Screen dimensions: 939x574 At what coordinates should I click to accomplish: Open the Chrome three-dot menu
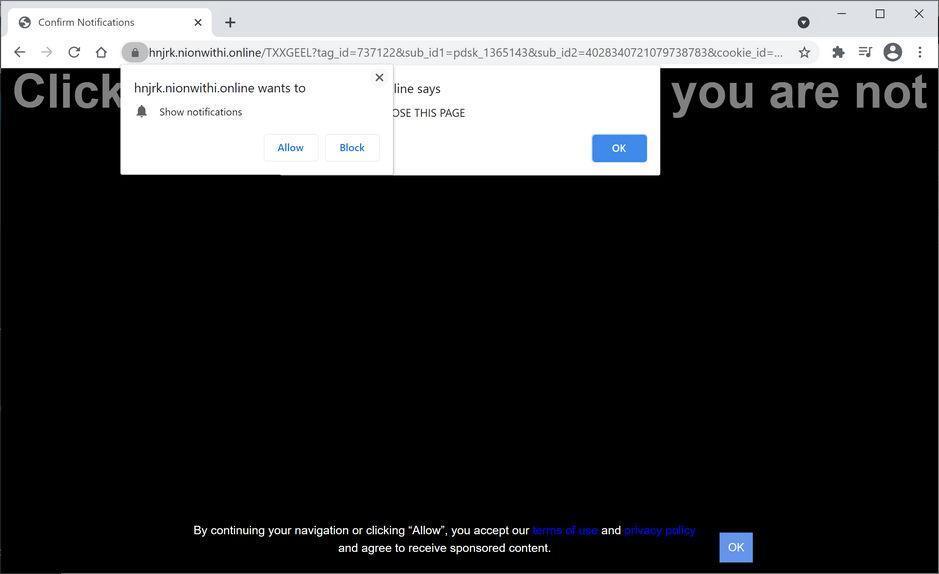[x=920, y=52]
